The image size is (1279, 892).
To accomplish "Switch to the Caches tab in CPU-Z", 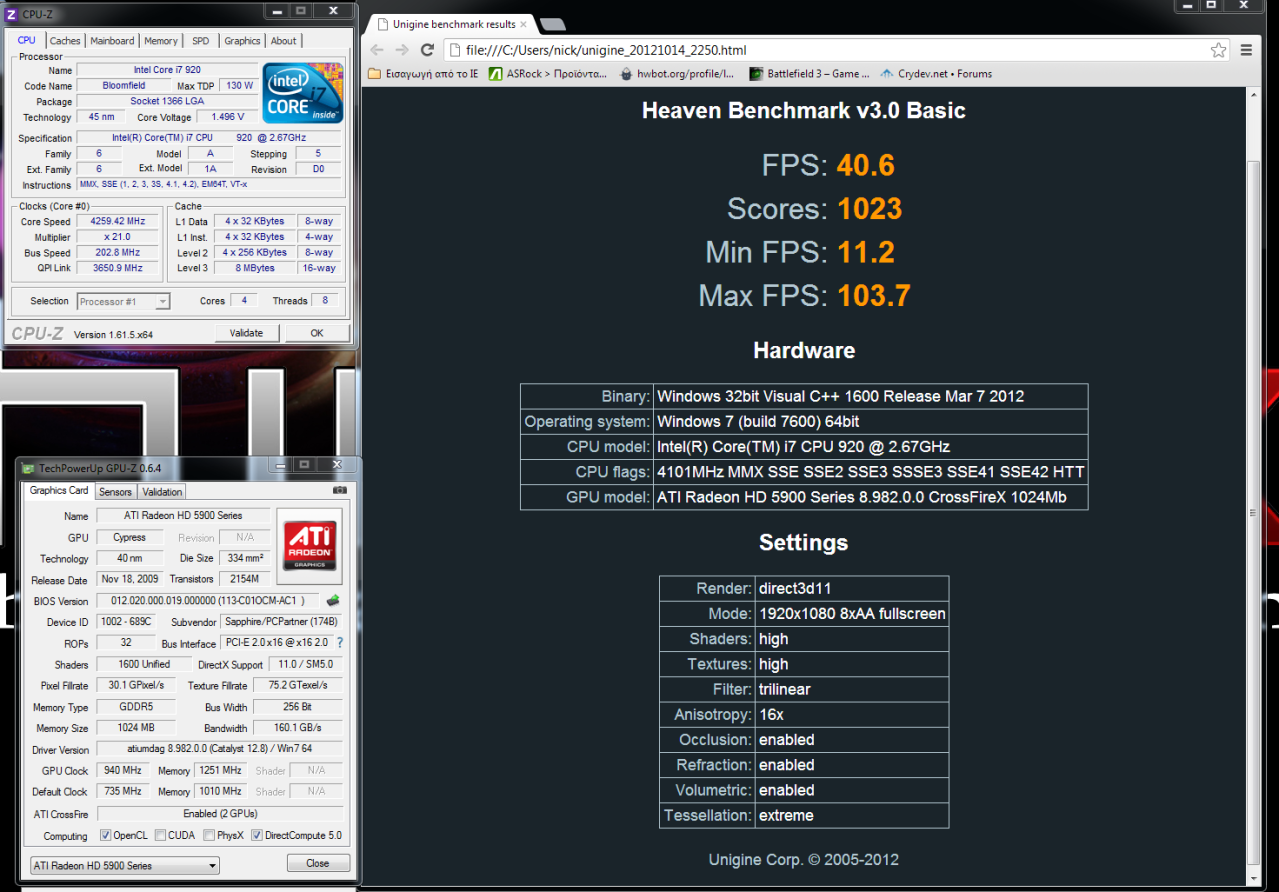I will [x=65, y=41].
